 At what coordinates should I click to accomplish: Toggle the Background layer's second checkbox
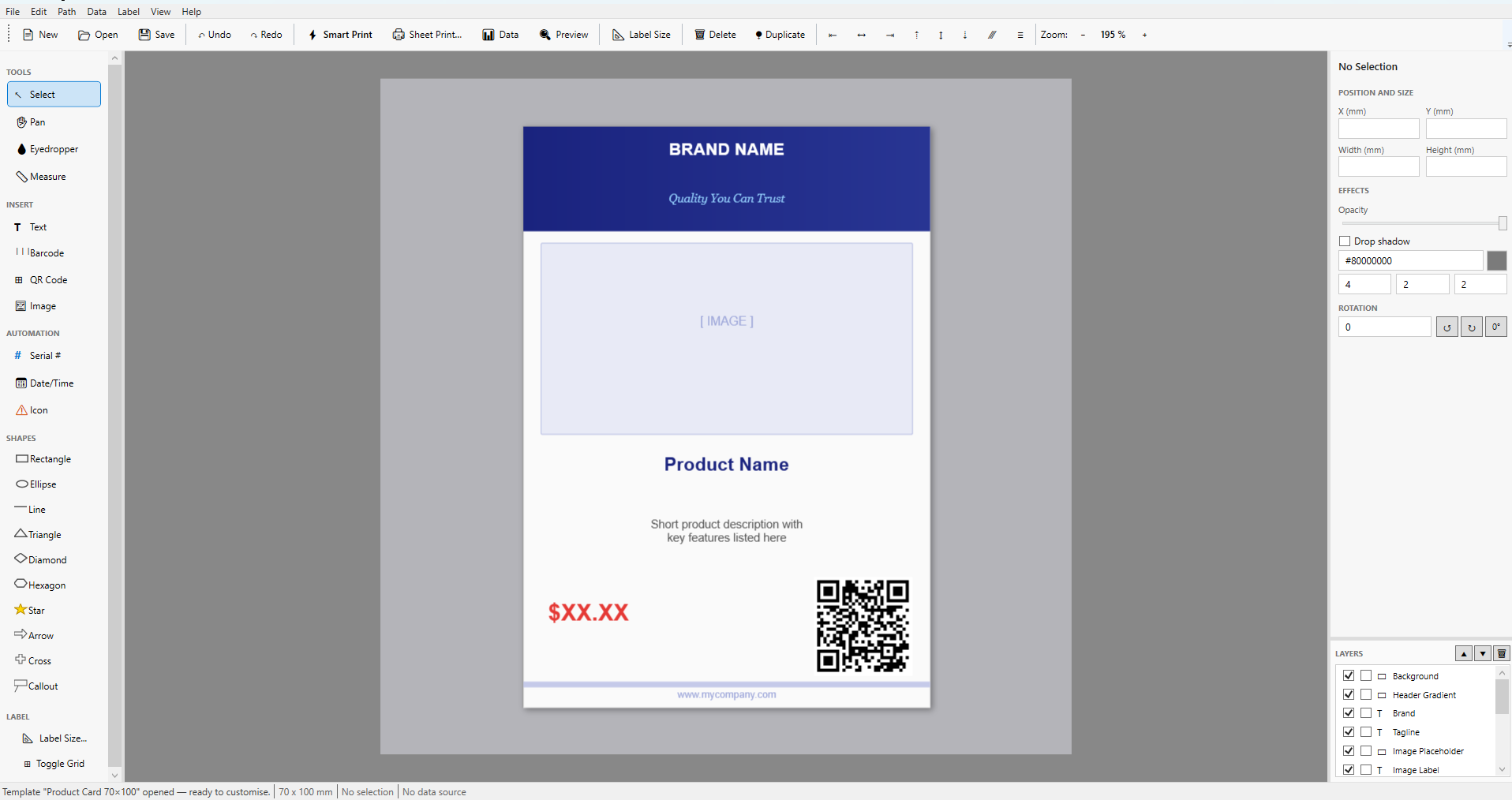(x=1366, y=675)
